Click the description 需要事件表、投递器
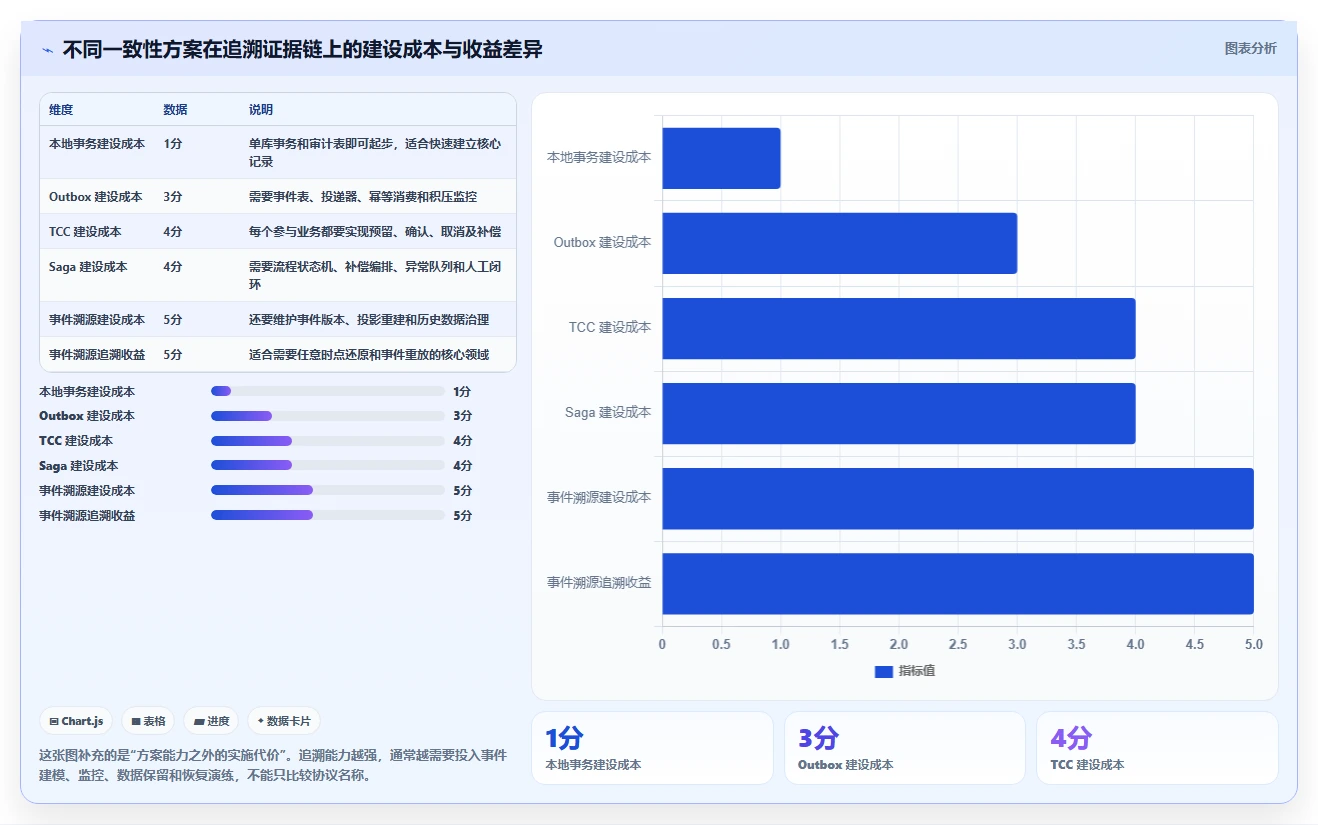 point(363,197)
